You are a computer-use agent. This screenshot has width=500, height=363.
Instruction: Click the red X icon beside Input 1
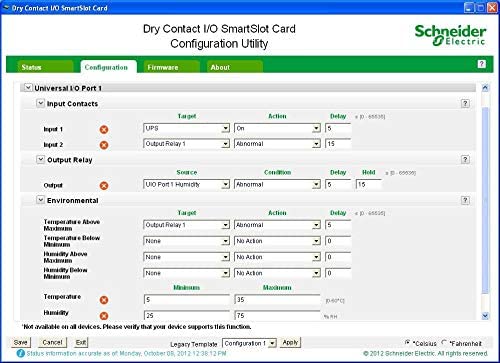click(x=104, y=129)
